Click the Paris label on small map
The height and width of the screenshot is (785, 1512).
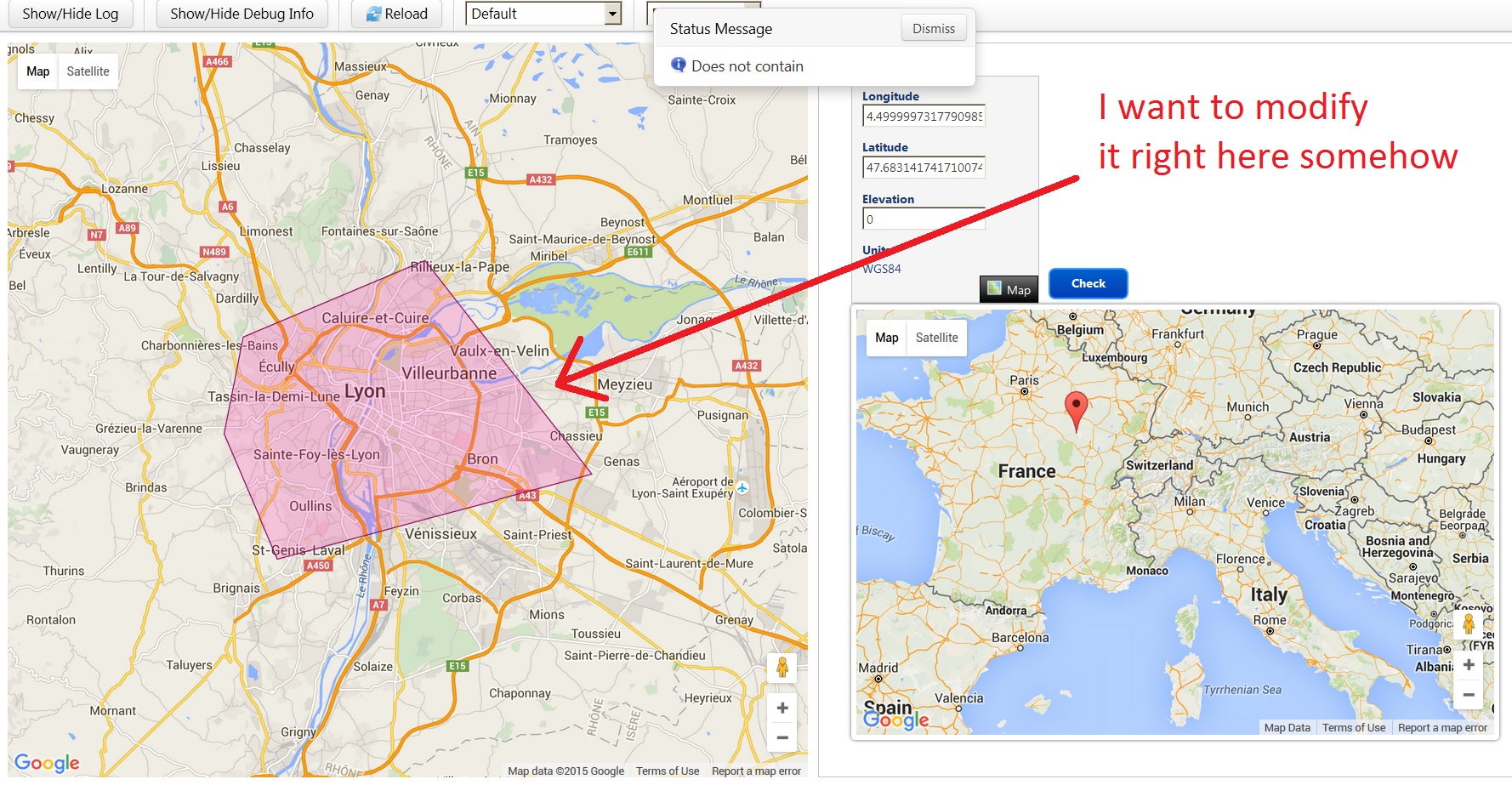click(x=1024, y=380)
